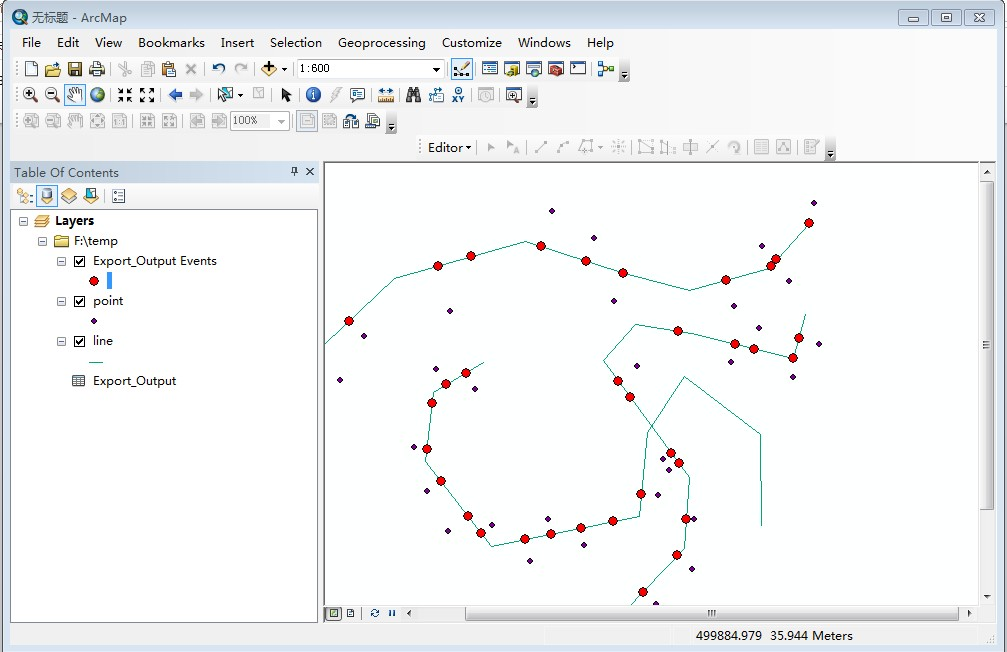
Task: Click the purple point layer symbol
Action: [x=94, y=321]
